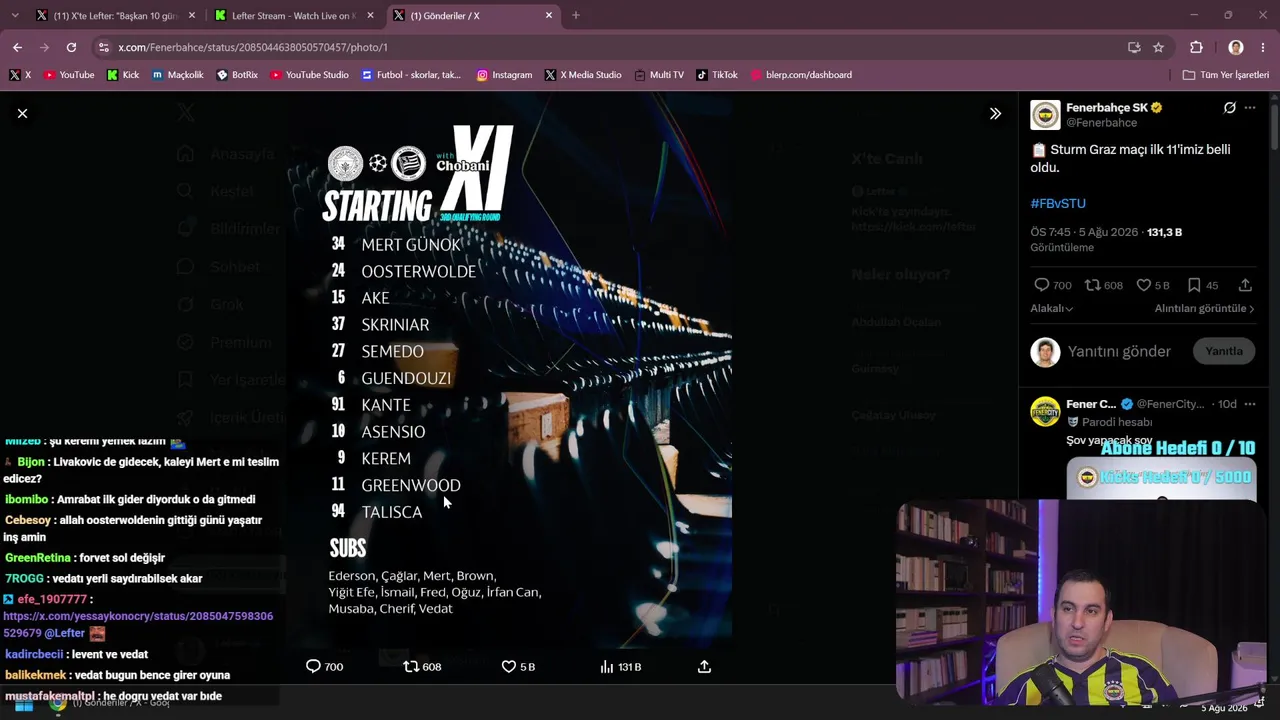
Task: Open the Chrome extensions puzzle icon
Action: (1196, 47)
